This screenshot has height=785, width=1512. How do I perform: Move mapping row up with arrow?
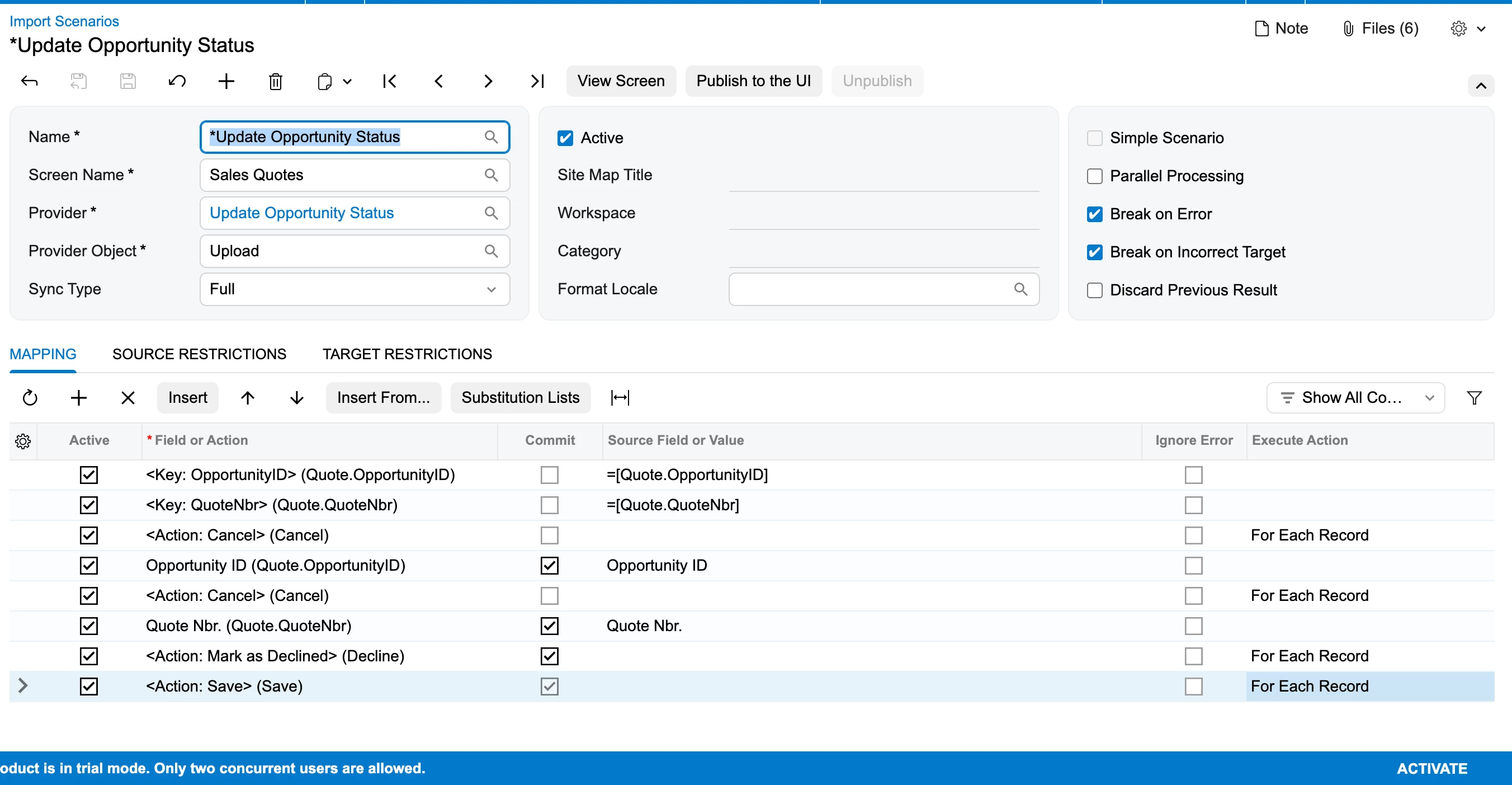point(248,397)
